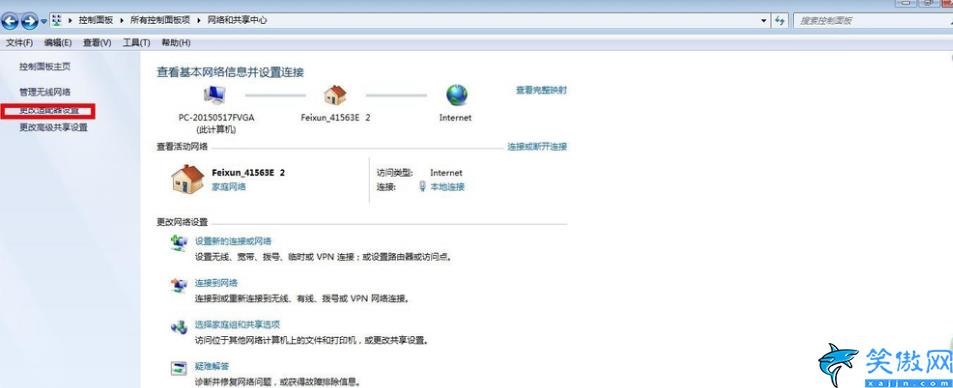953x388 pixels.
Task: Click the network icon in address bar
Action: point(57,20)
